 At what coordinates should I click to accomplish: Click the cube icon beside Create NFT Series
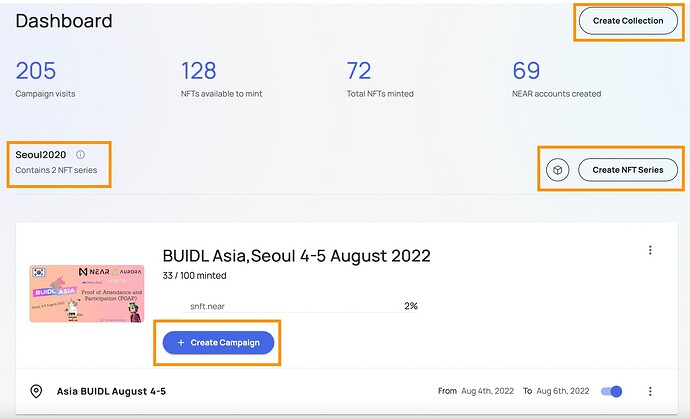click(558, 170)
